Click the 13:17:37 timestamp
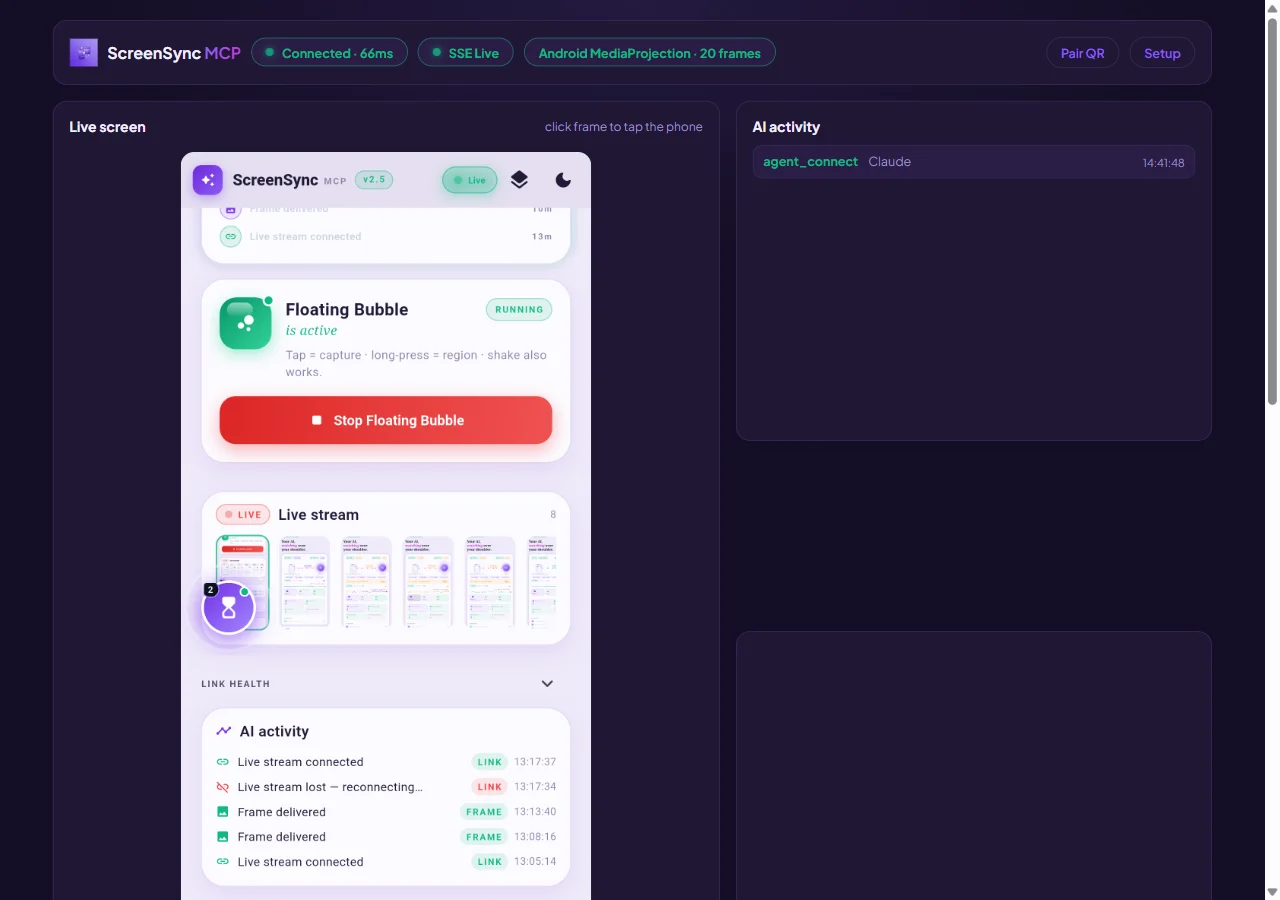Viewport: 1280px width, 900px height. click(x=535, y=762)
